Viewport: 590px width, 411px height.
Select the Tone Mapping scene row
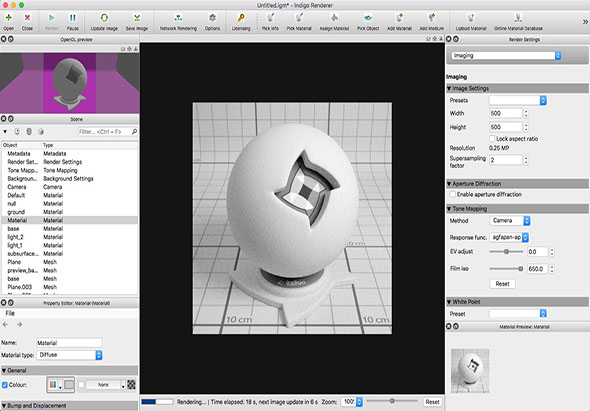(x=70, y=170)
